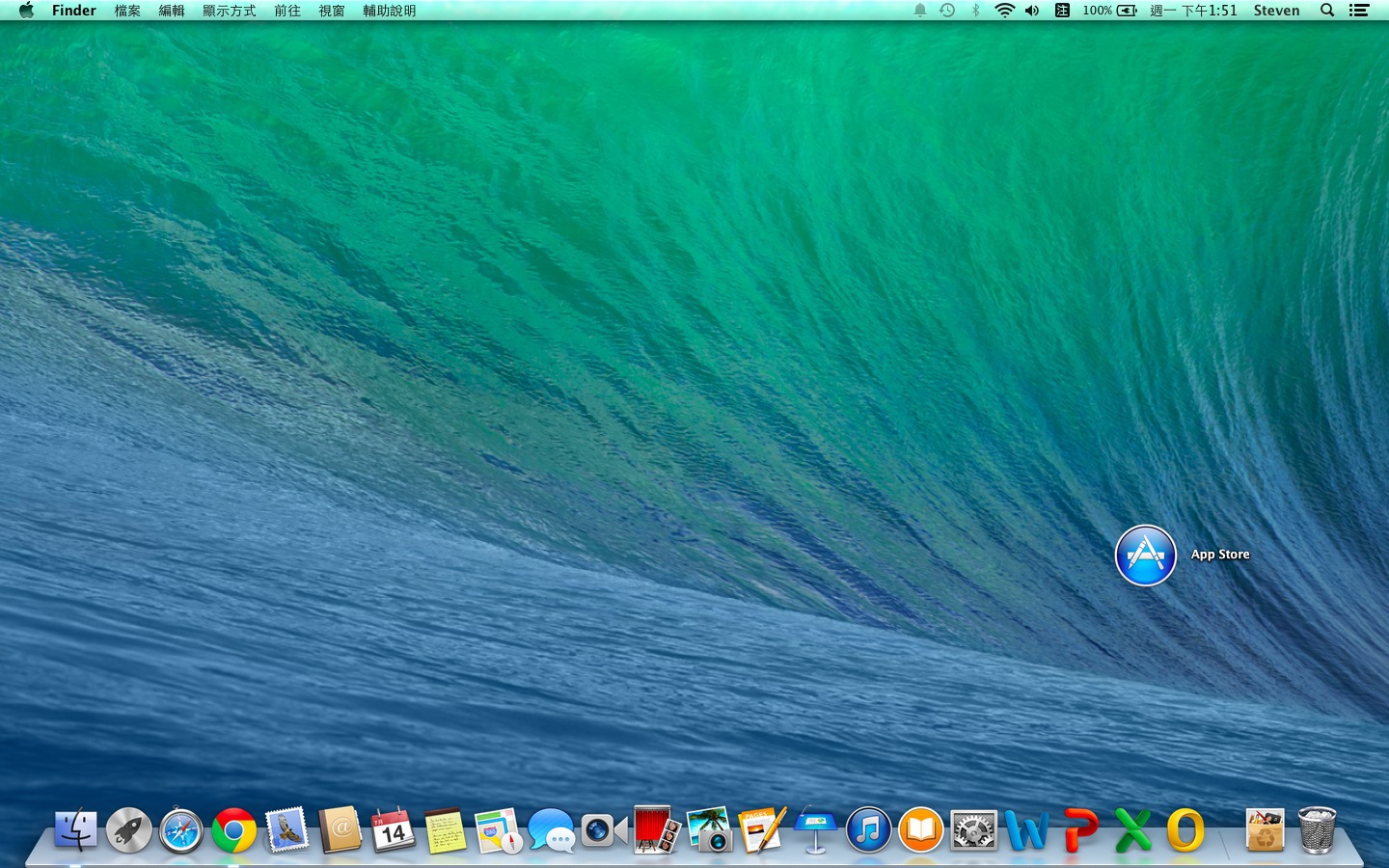The width and height of the screenshot is (1389, 868).
Task: Open the 注 input method menu
Action: pyautogui.click(x=1062, y=11)
